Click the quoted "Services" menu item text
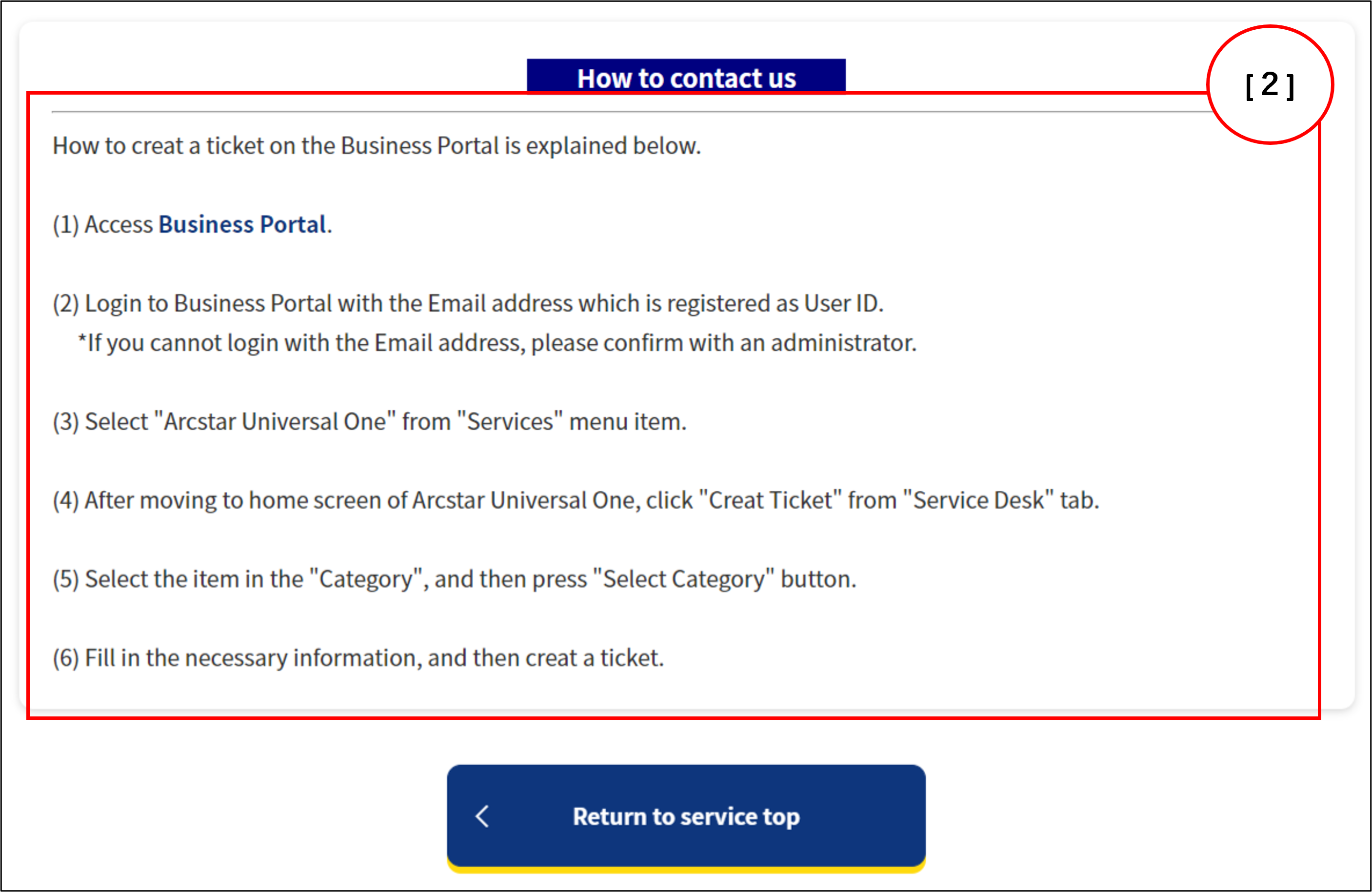This screenshot has width=1372, height=892. click(x=510, y=421)
